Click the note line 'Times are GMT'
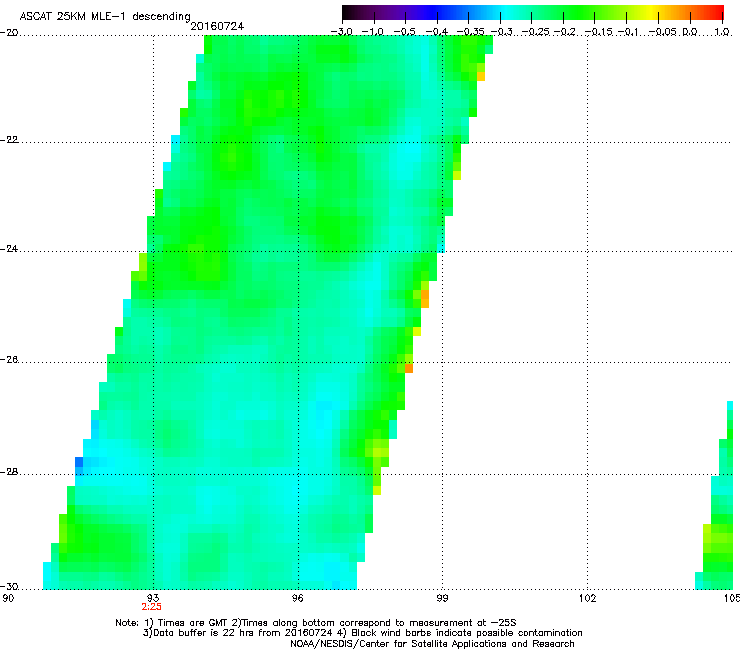This screenshot has width=740, height=650. coord(193,623)
